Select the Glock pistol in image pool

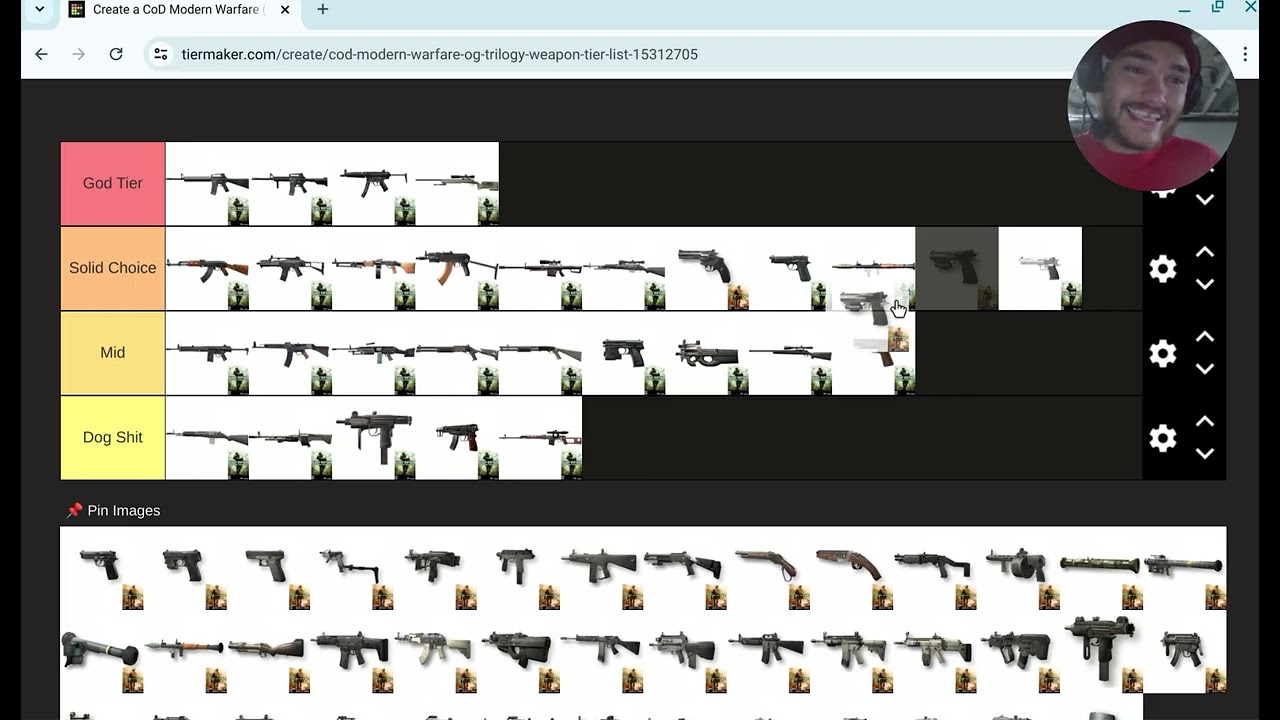268,568
